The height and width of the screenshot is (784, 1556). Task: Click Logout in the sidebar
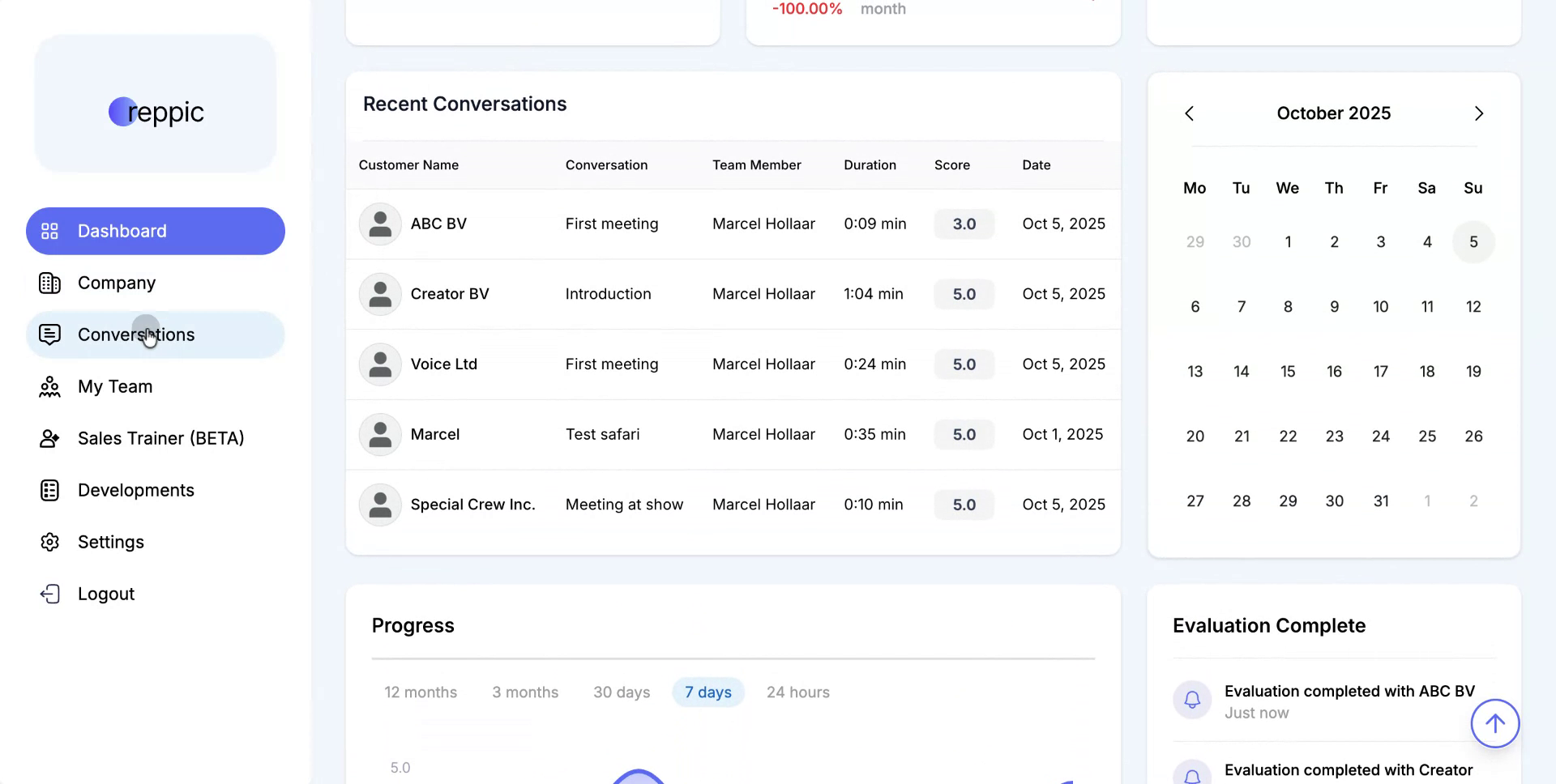(105, 594)
